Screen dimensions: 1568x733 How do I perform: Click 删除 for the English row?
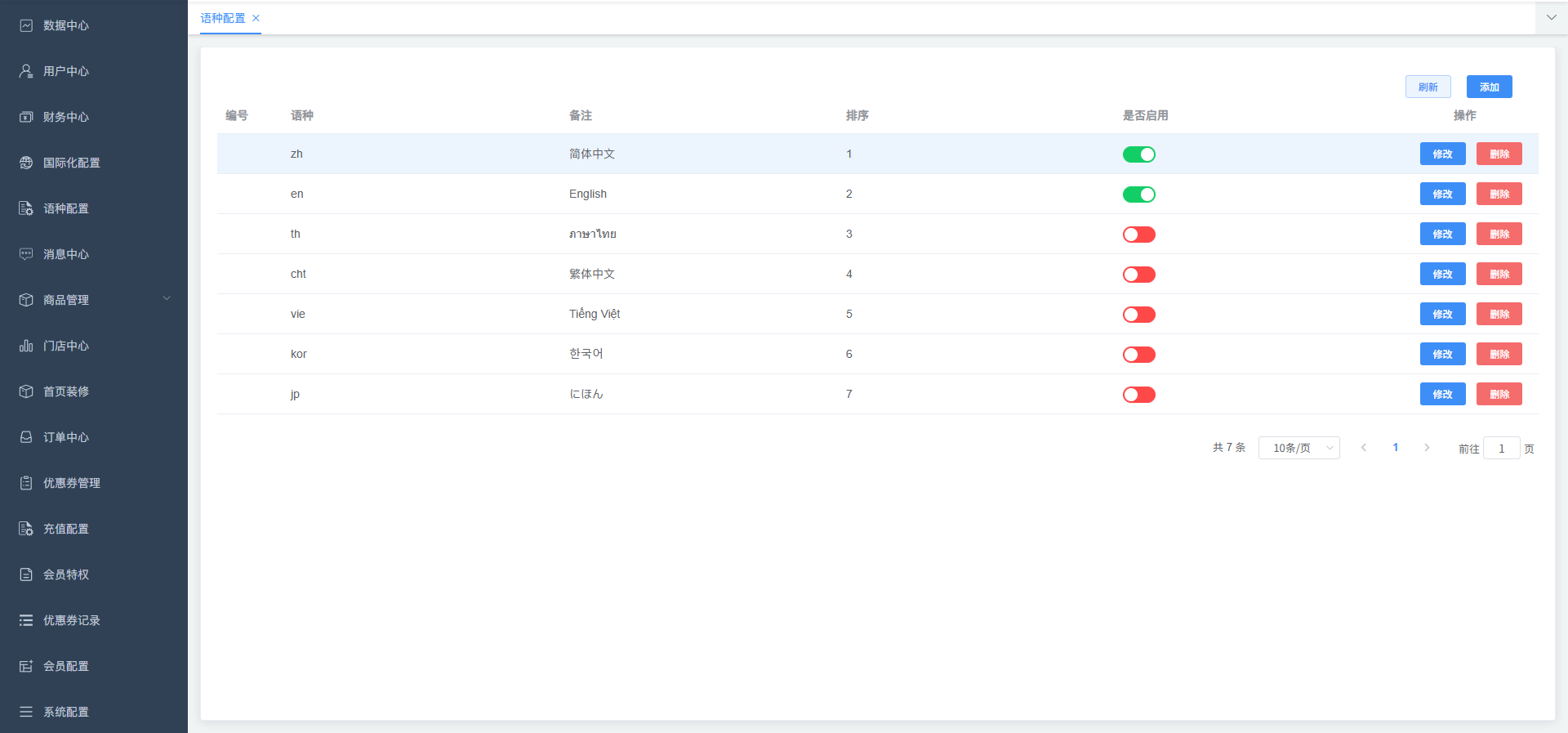[1499, 194]
